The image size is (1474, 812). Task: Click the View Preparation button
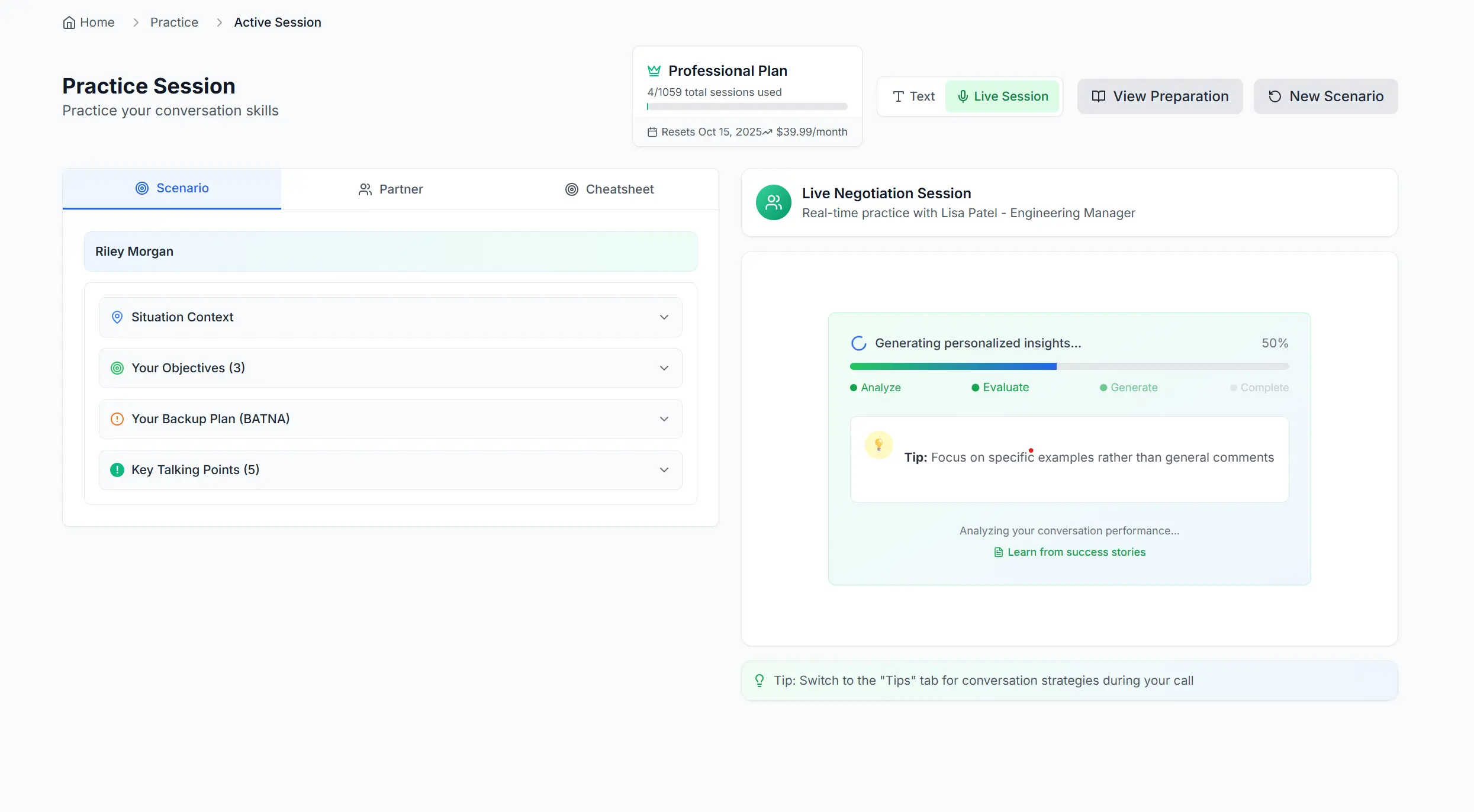pos(1159,96)
